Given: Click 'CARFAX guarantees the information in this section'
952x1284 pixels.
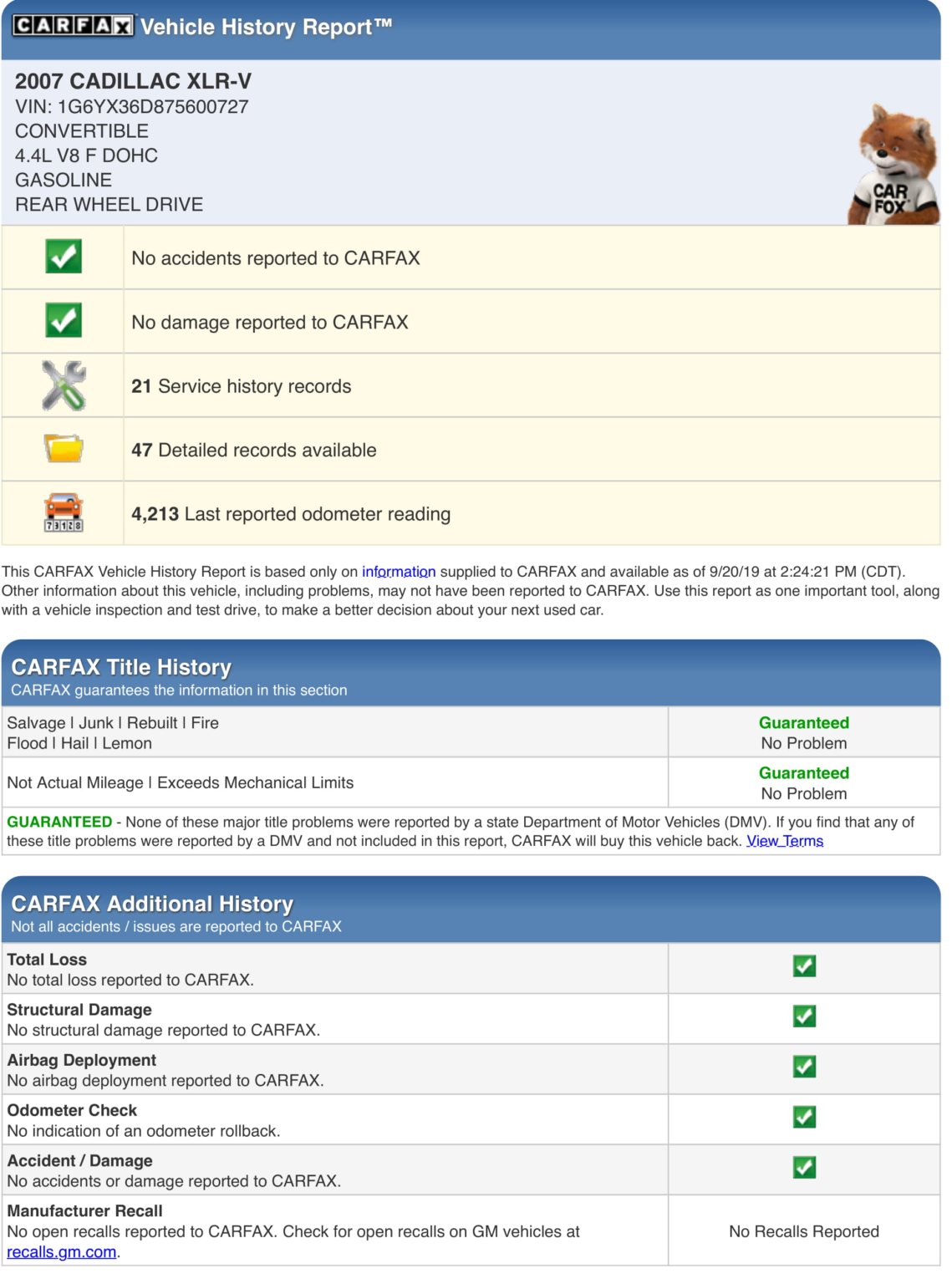Looking at the screenshot, I should pos(179,690).
